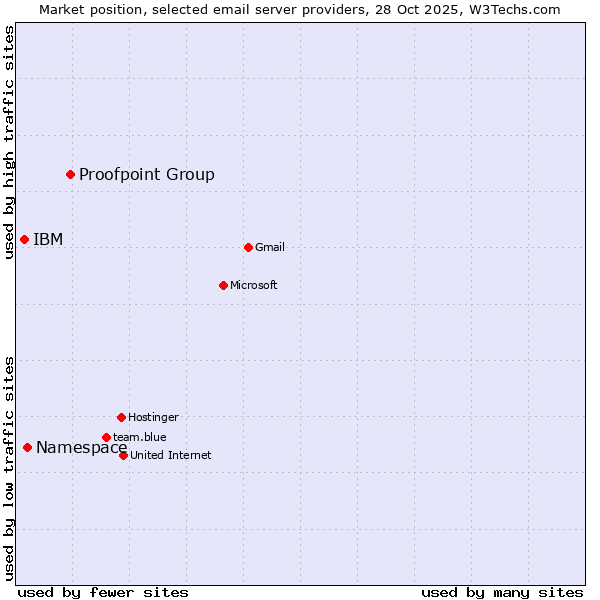The width and height of the screenshot is (600, 600).
Task: Select the "used by fewer sites" axis label
Action: pyautogui.click(x=103, y=592)
